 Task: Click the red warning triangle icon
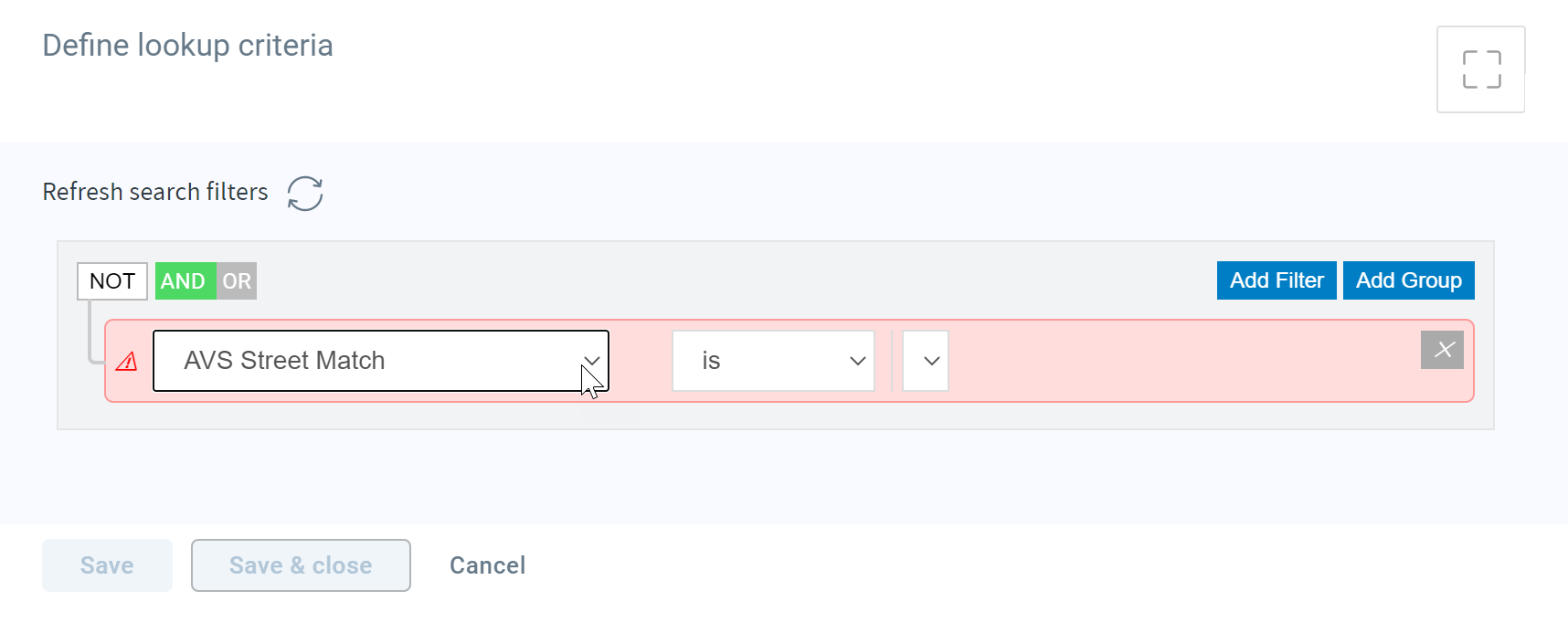[x=127, y=362]
